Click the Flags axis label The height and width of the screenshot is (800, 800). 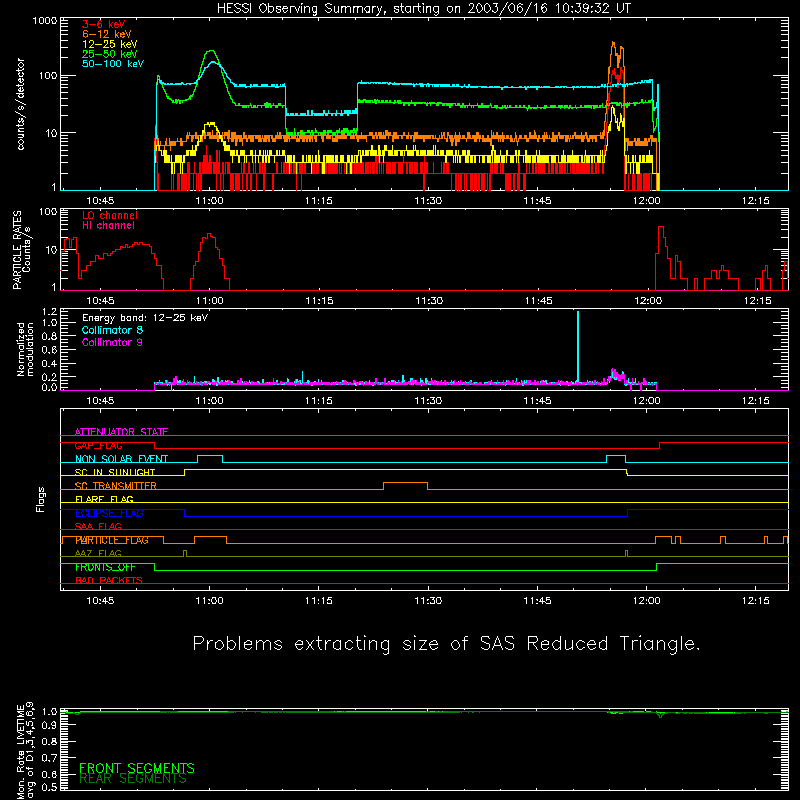click(40, 499)
